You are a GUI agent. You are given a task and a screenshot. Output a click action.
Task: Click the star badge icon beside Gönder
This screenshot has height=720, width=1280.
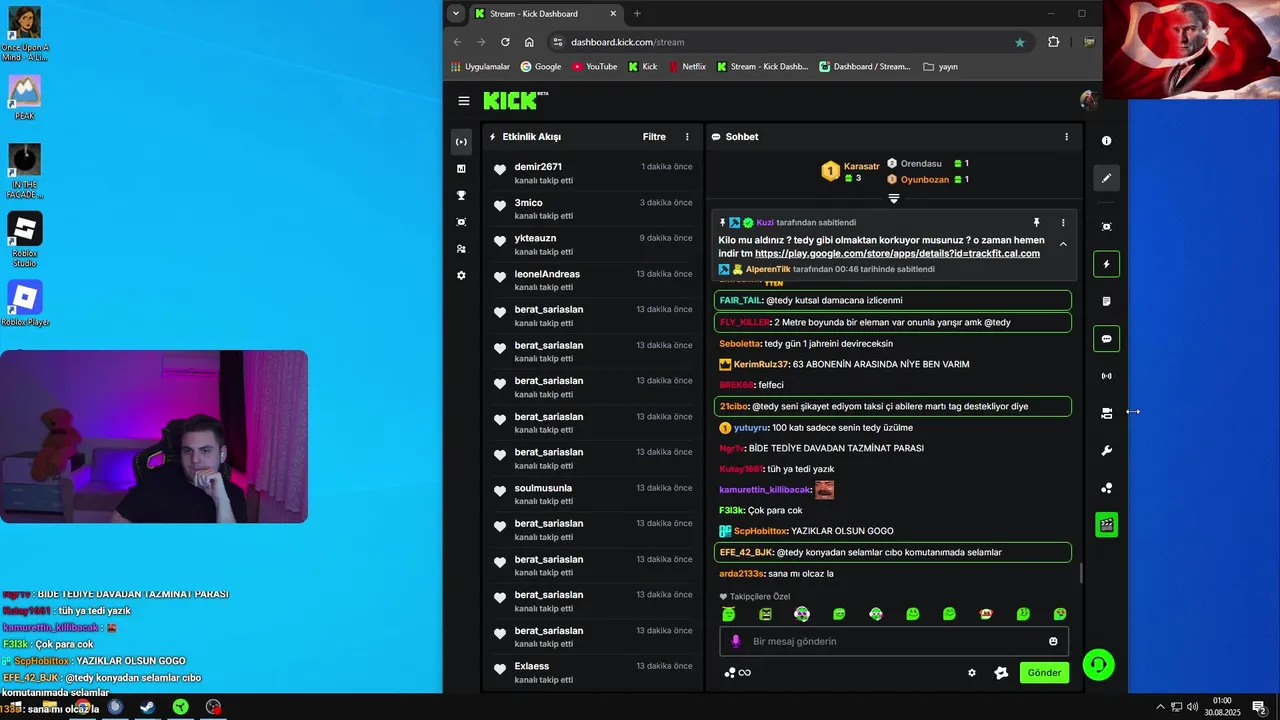click(x=1001, y=673)
